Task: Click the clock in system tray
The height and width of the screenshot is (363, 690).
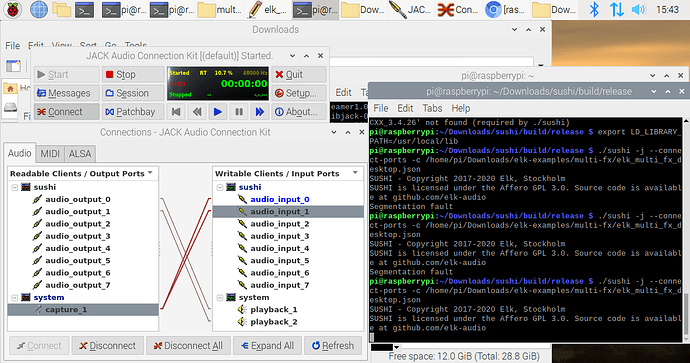Action: coord(667,9)
